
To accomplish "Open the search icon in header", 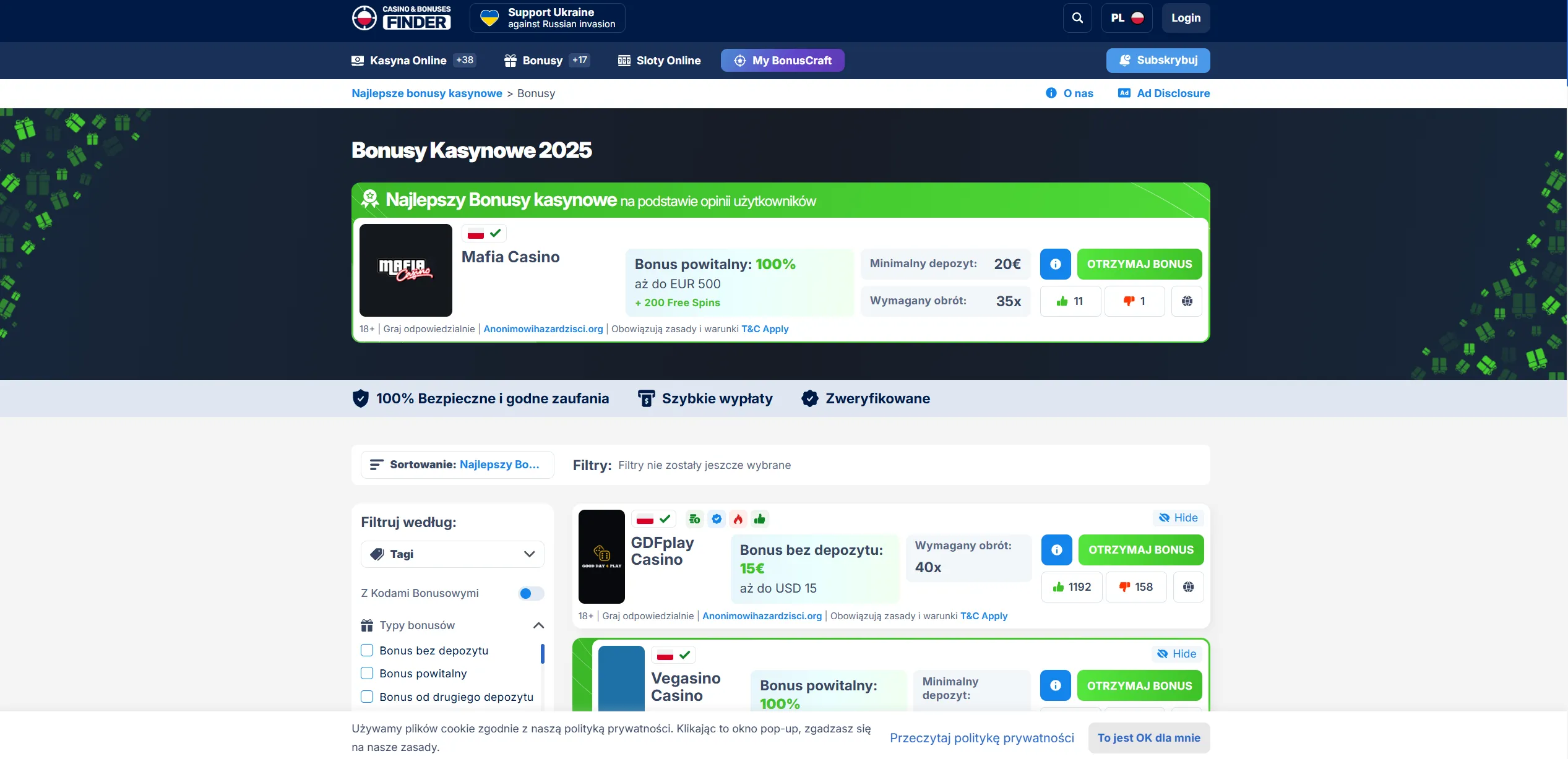I will click(x=1077, y=18).
